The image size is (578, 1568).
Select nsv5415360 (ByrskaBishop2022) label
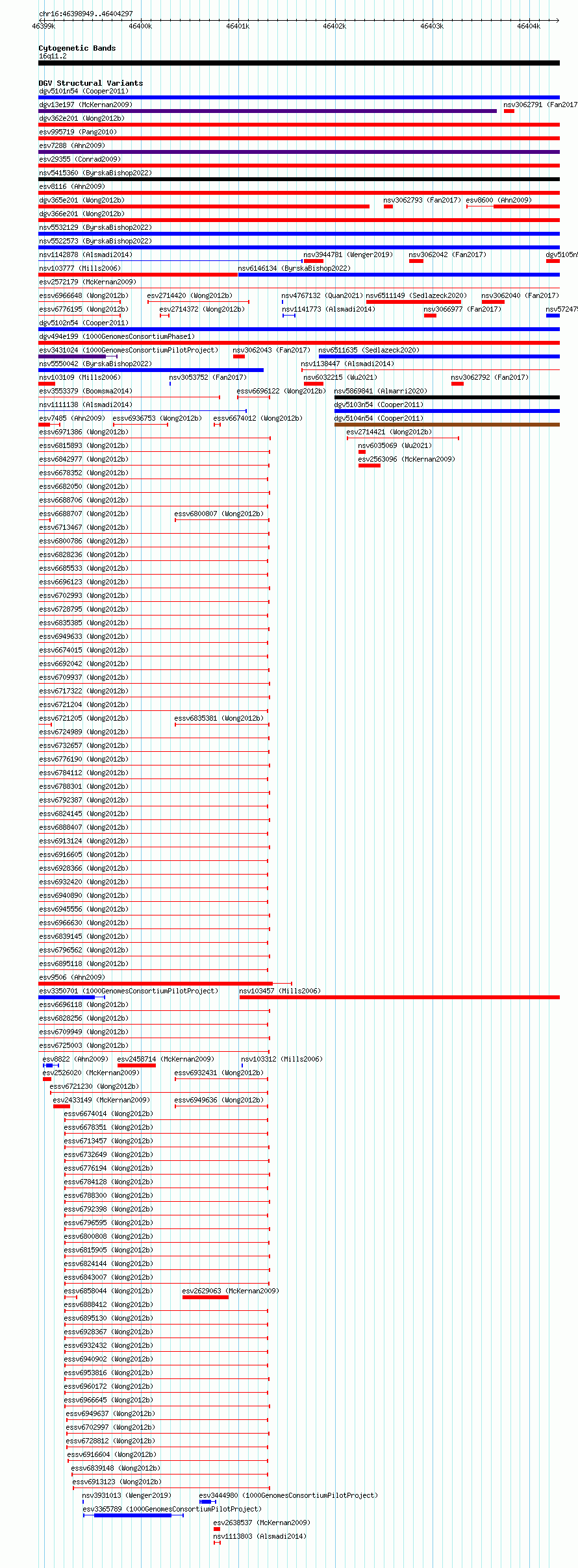pos(95,173)
